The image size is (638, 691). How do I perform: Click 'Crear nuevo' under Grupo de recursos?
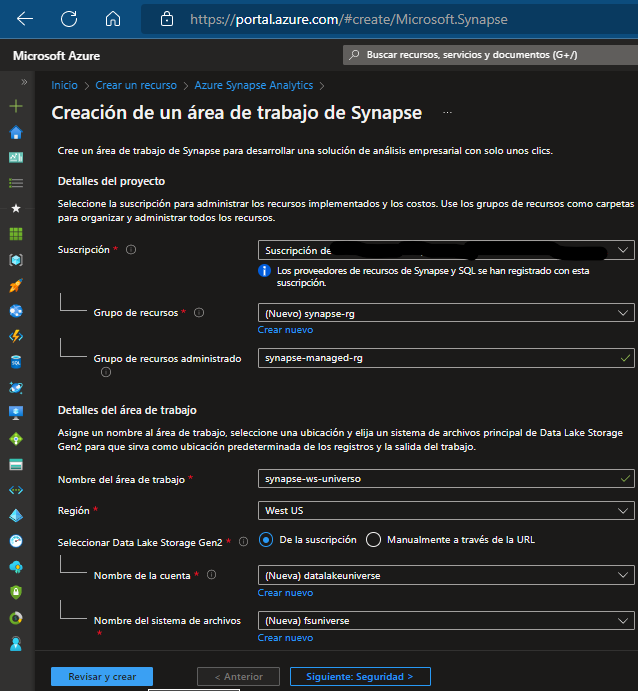285,330
